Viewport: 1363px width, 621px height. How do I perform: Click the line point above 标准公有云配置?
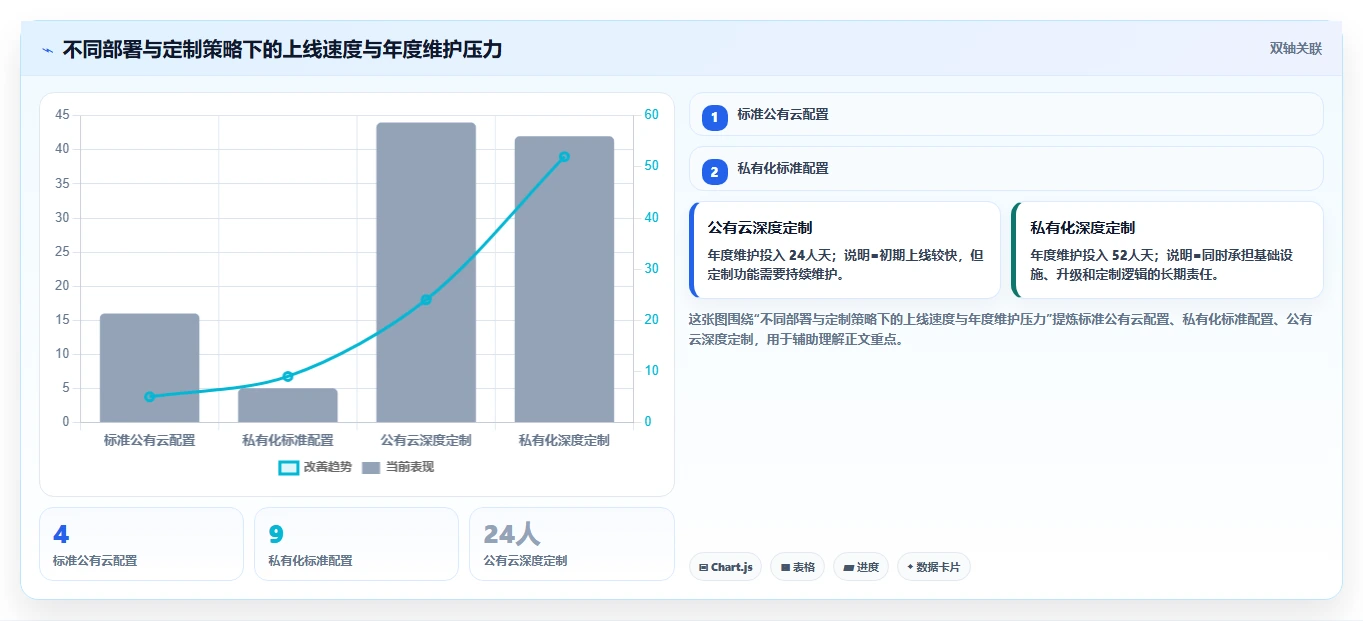point(150,397)
